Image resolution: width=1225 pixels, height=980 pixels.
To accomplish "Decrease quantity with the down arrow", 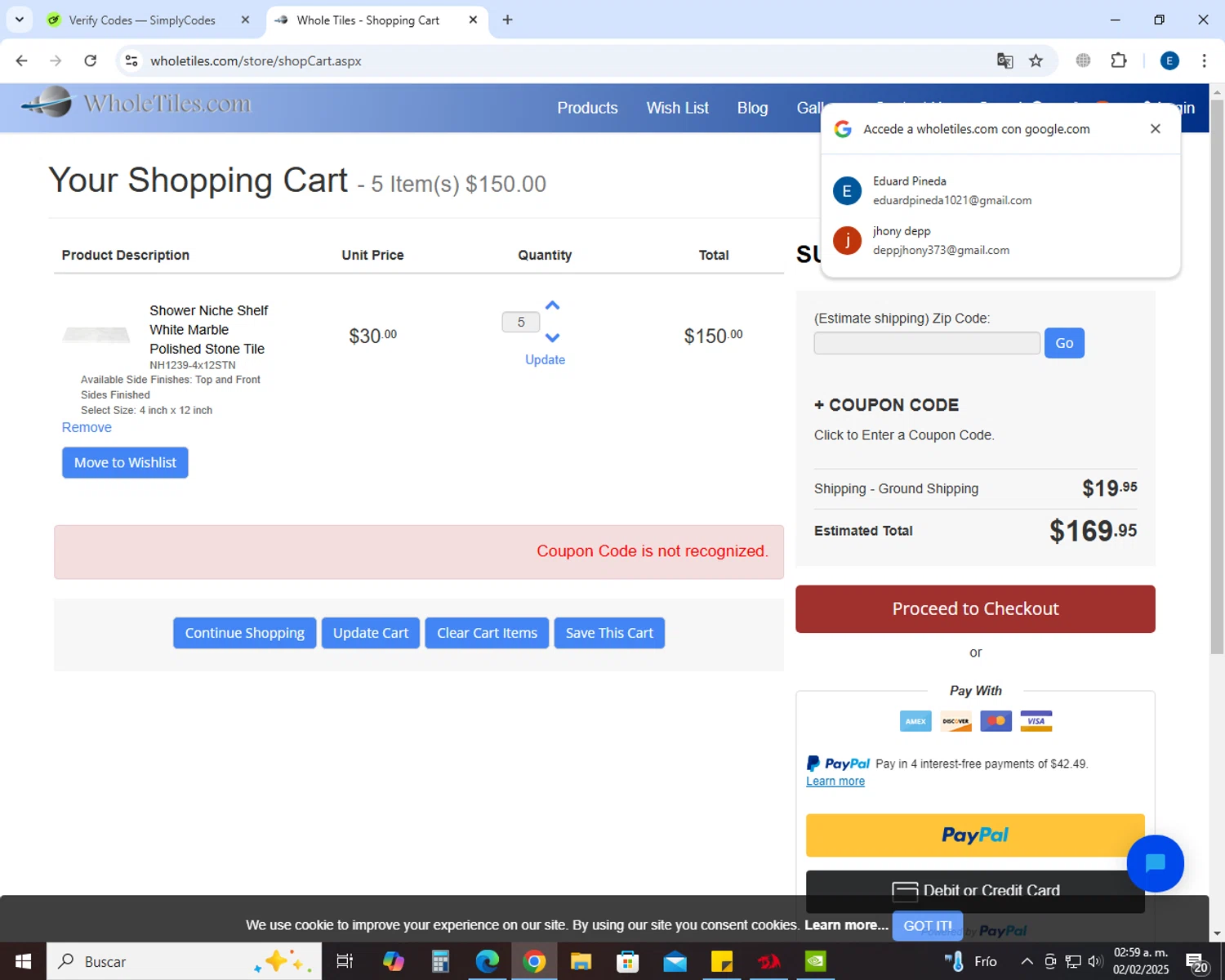I will (553, 337).
